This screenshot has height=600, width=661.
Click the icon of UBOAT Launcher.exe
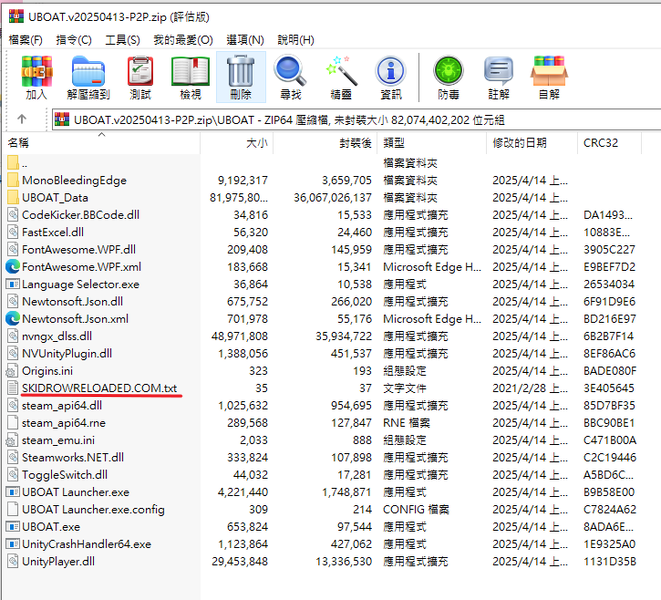pos(13,492)
